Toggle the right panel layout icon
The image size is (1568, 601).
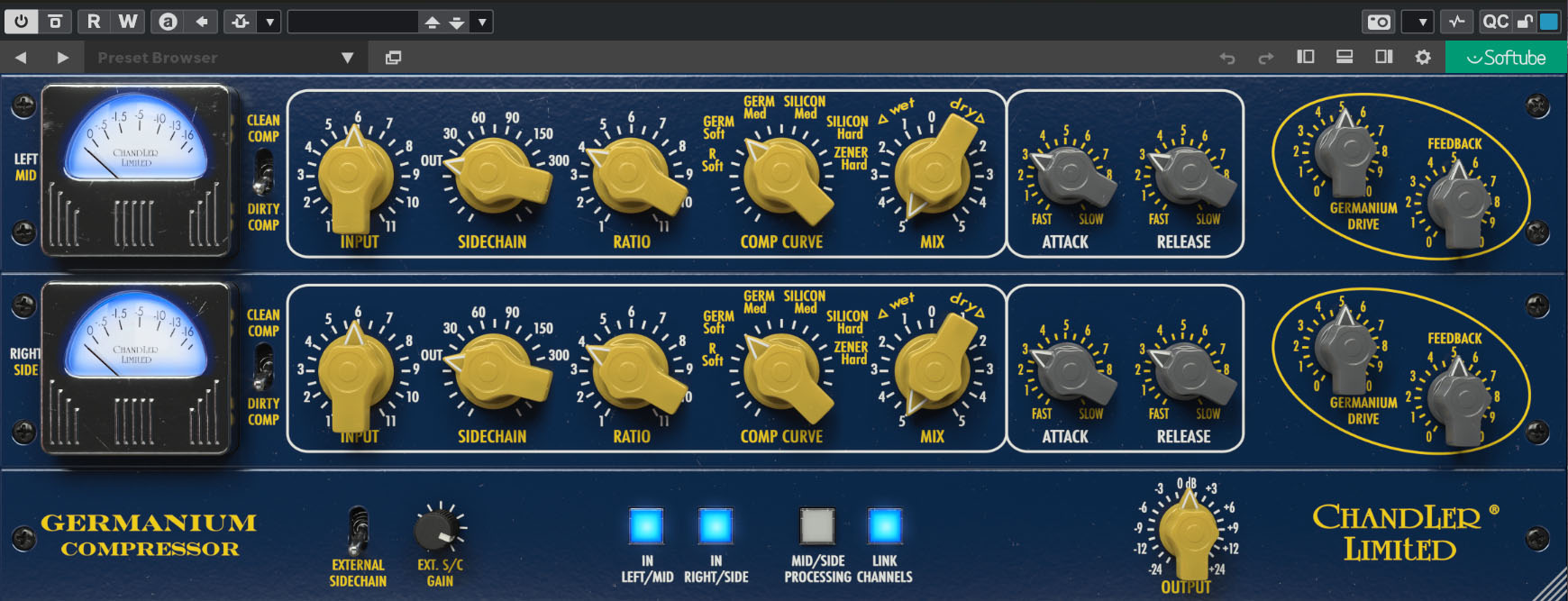[x=1384, y=57]
